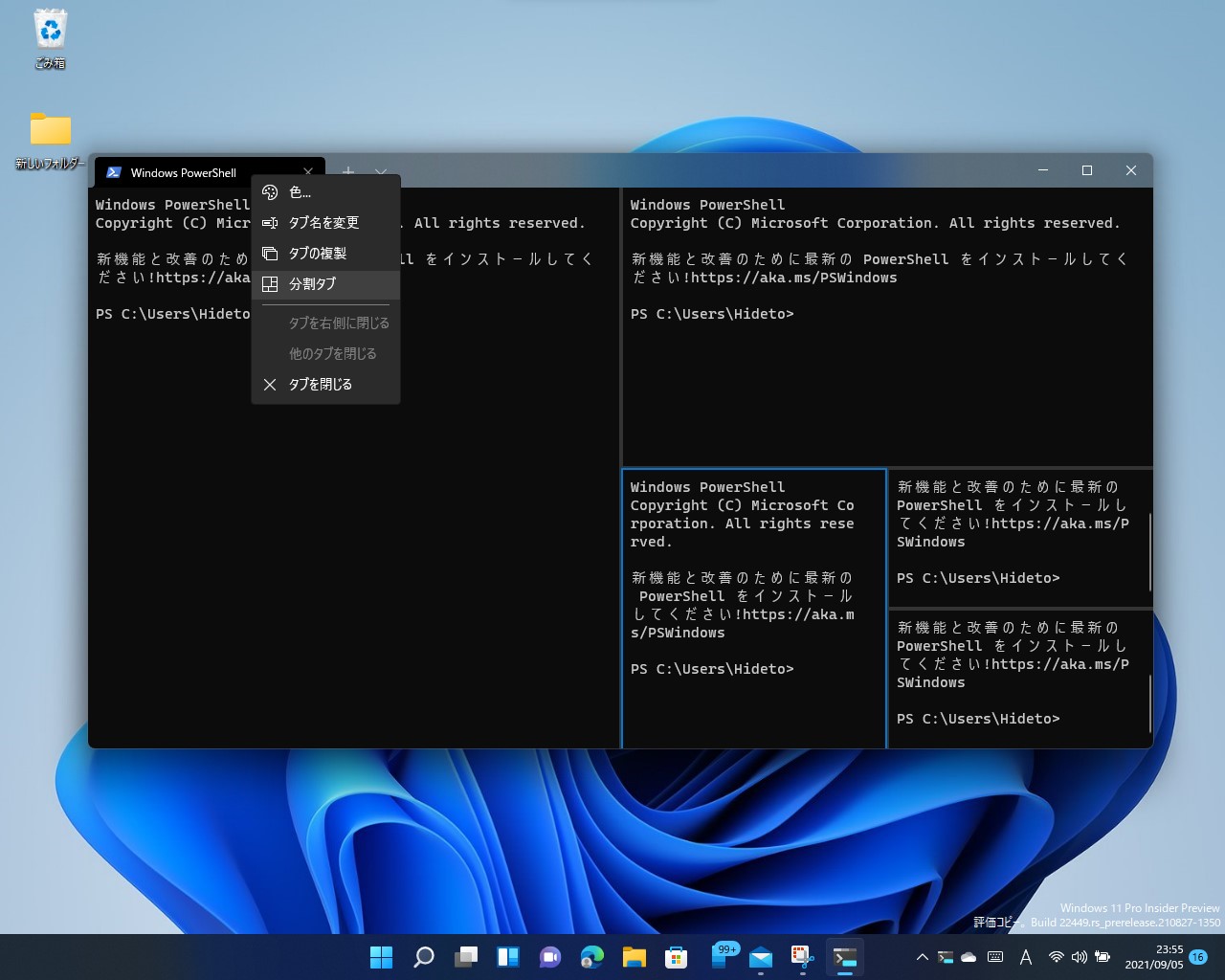Maximize the Windows Terminal window

[1087, 170]
